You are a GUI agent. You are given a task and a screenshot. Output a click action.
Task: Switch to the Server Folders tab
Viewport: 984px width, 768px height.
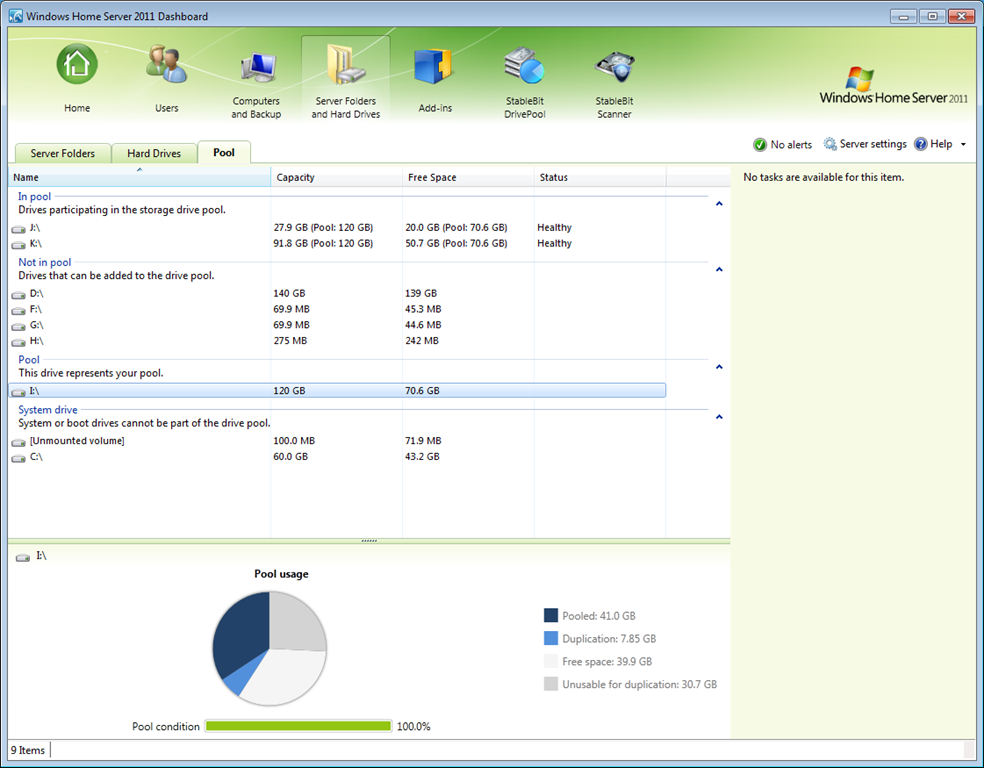63,153
